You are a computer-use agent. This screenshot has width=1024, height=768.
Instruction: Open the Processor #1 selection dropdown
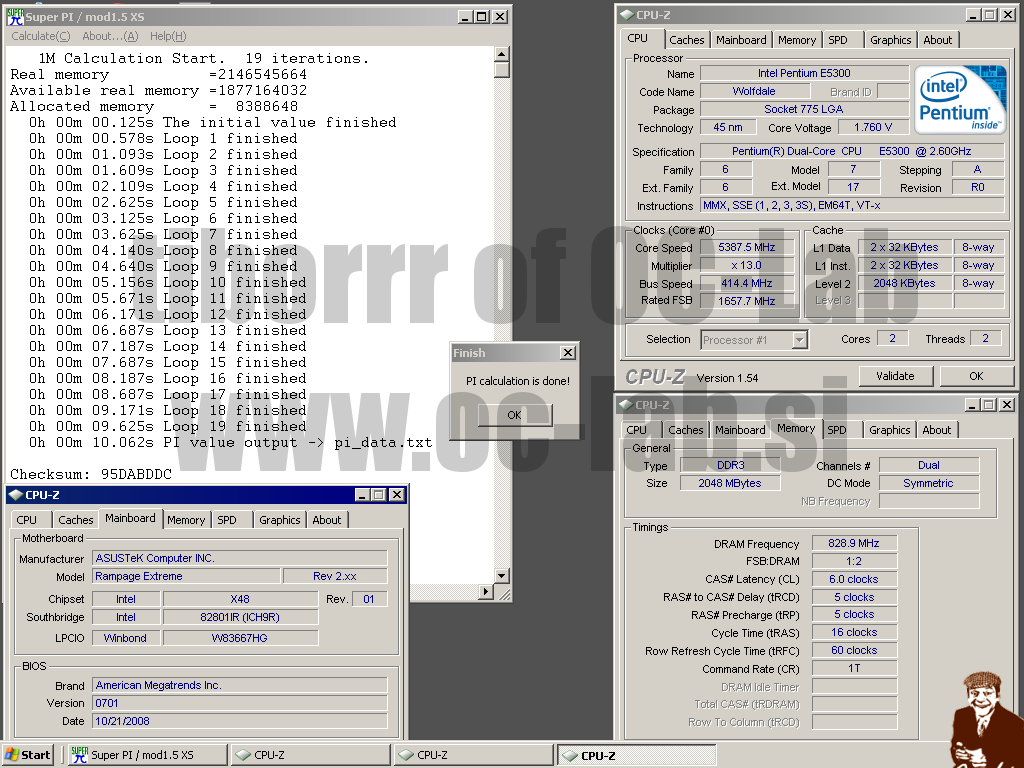(x=799, y=340)
